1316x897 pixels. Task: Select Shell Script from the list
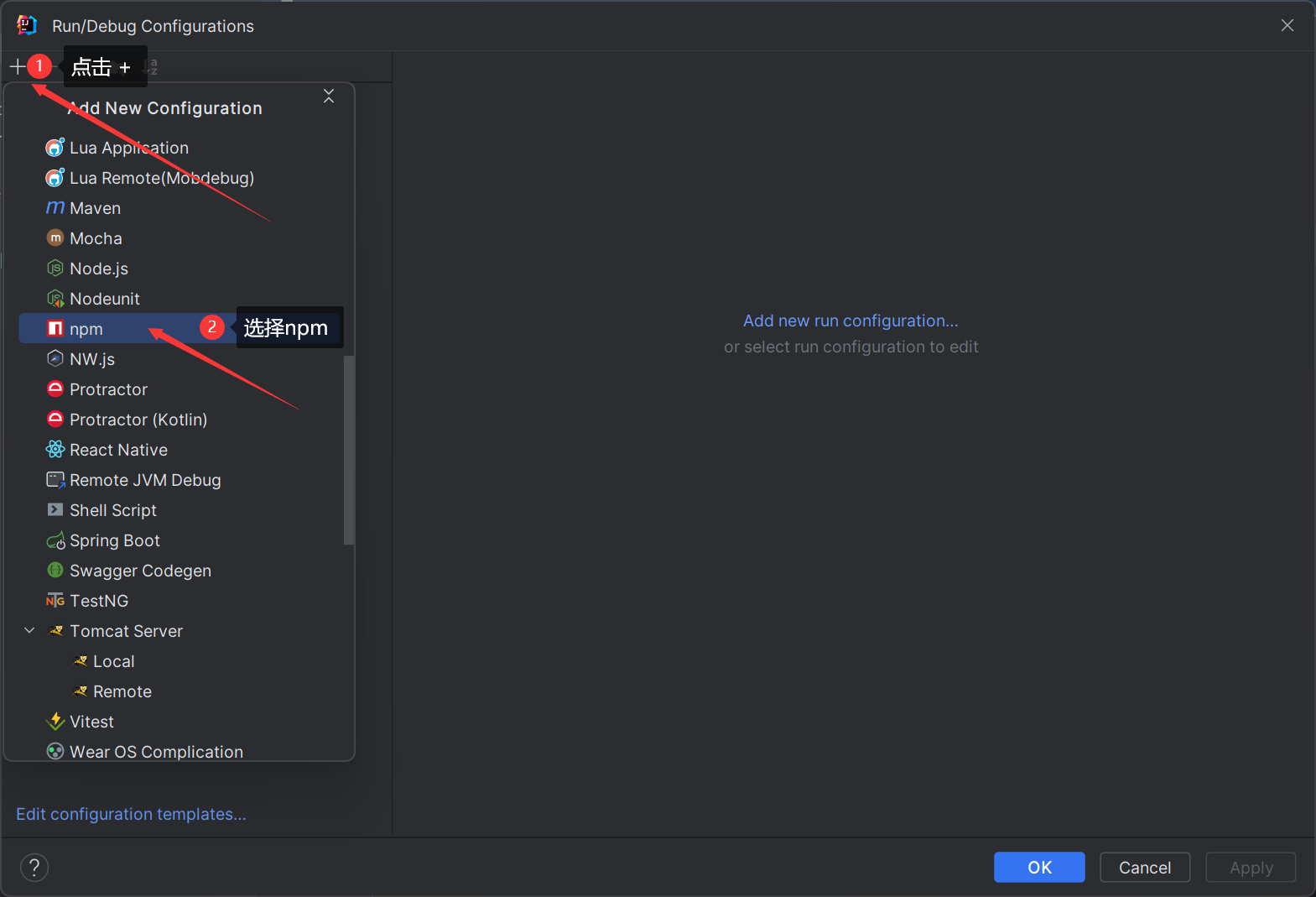112,510
